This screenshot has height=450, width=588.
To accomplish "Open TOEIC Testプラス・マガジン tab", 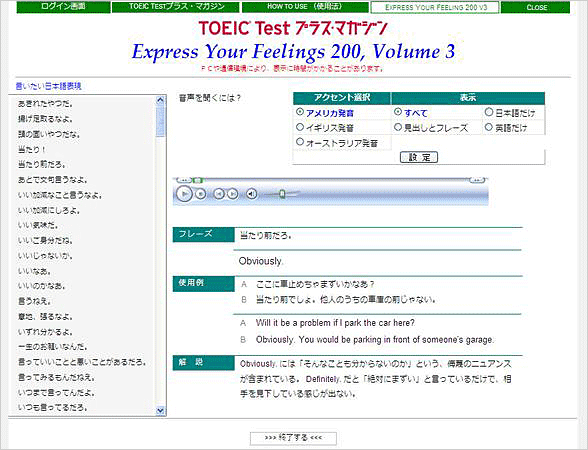I will pos(176,7).
